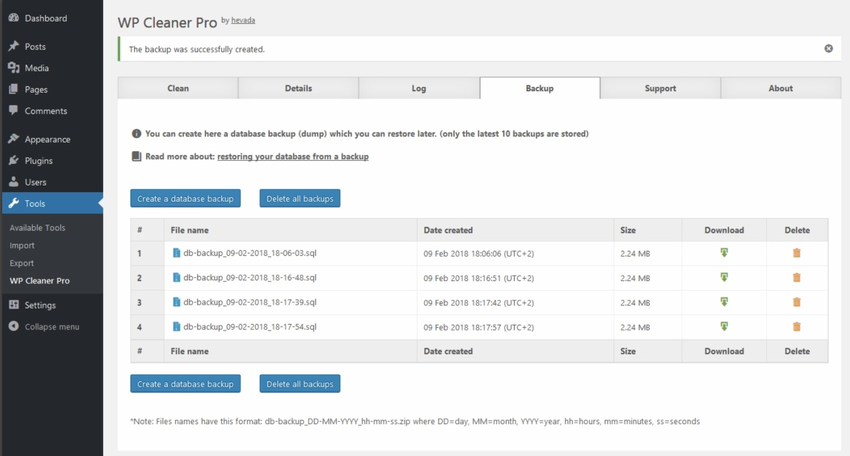Click the Appearance brush icon in the sidebar

[14, 139]
